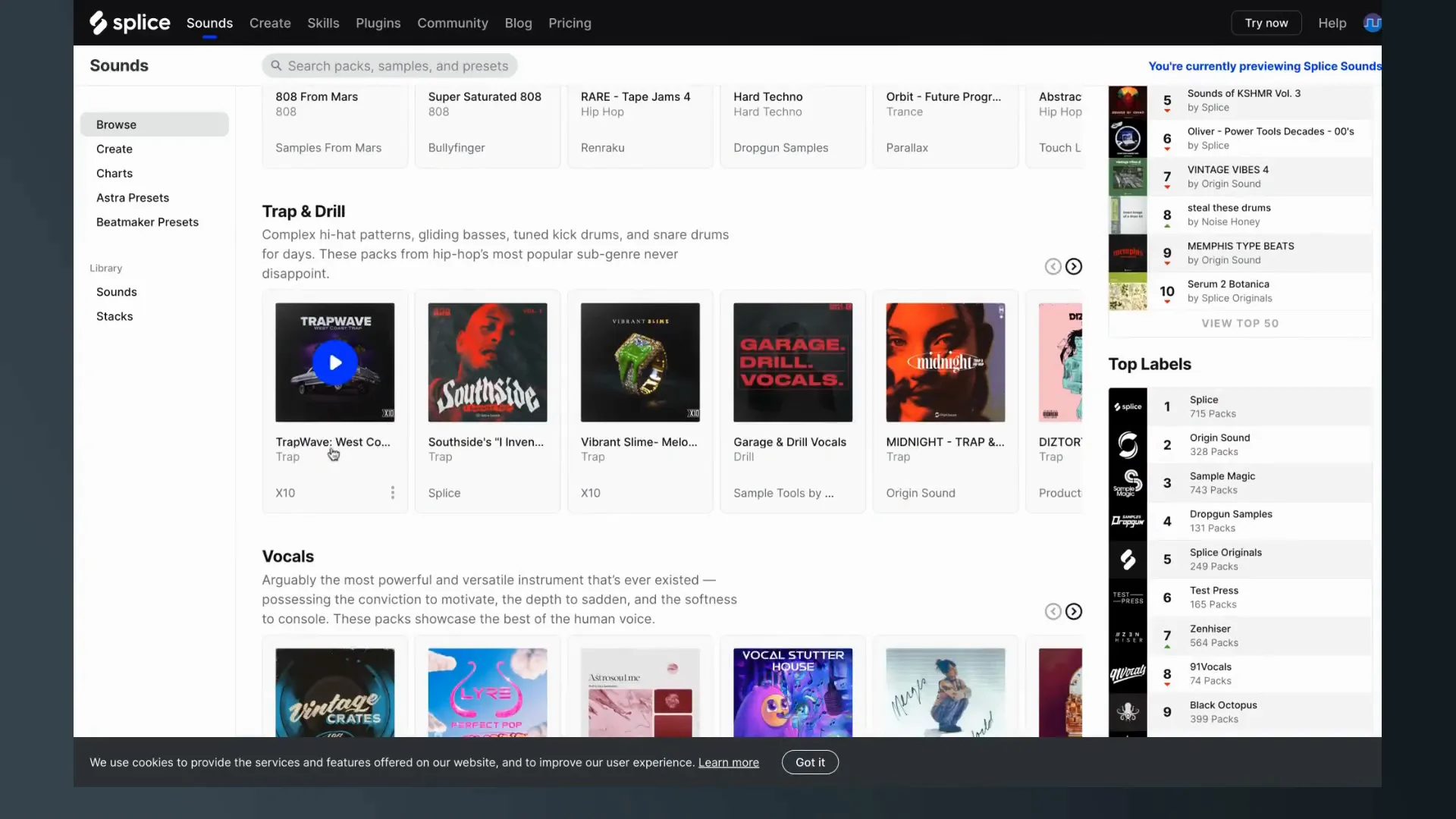Open Pricing in top navigation
The width and height of the screenshot is (1456, 819).
tap(570, 23)
